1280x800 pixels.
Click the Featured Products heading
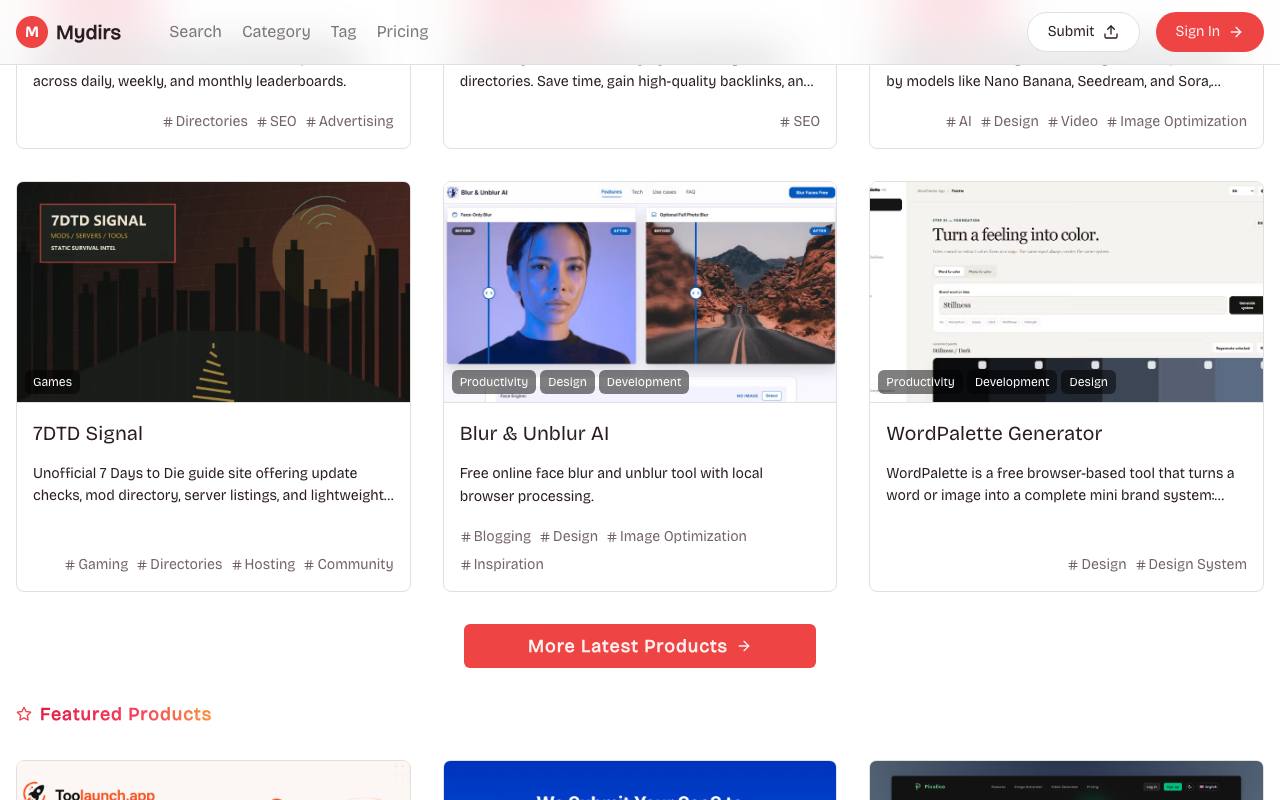(x=125, y=714)
